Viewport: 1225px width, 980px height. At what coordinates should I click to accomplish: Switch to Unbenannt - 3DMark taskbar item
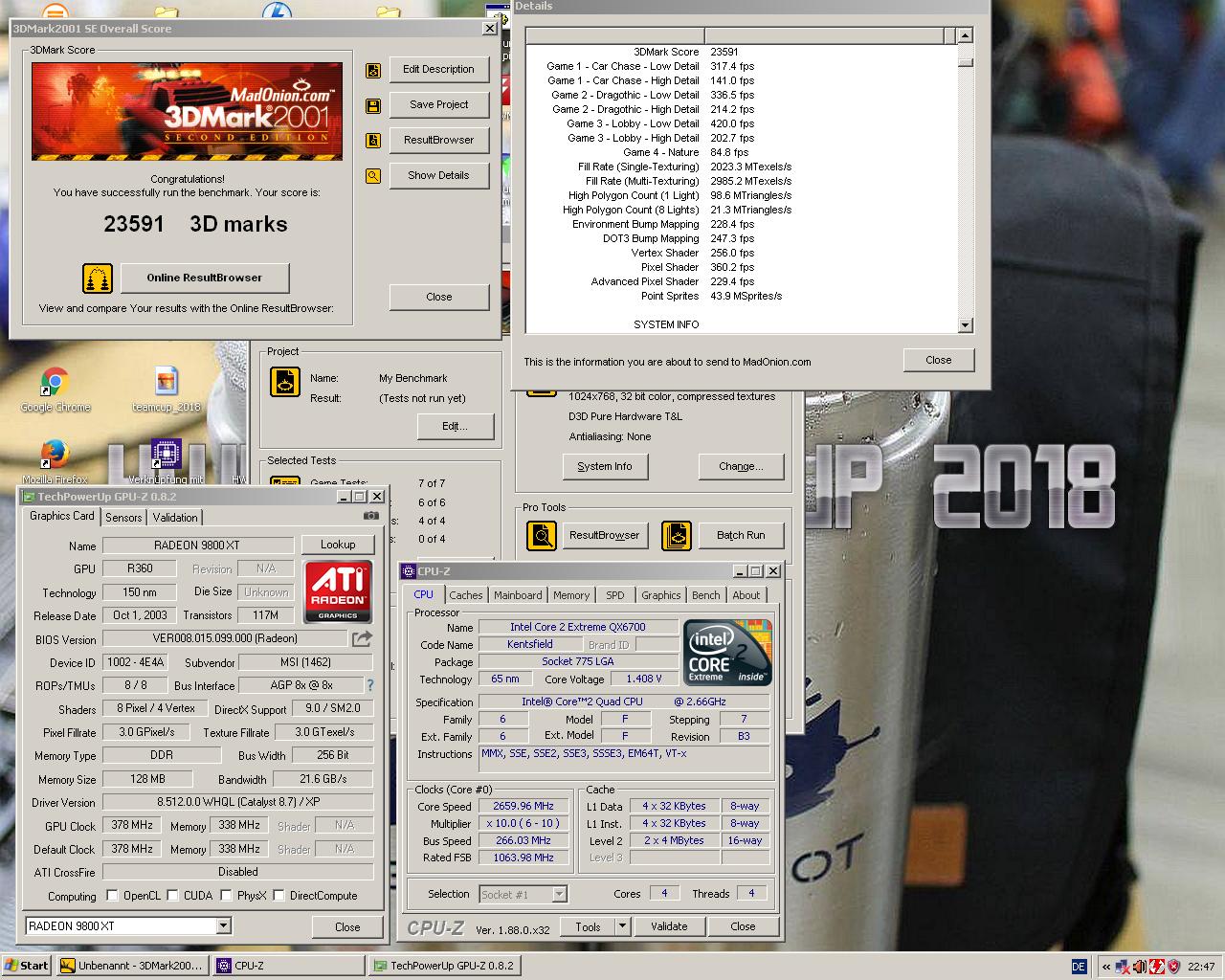(x=132, y=966)
